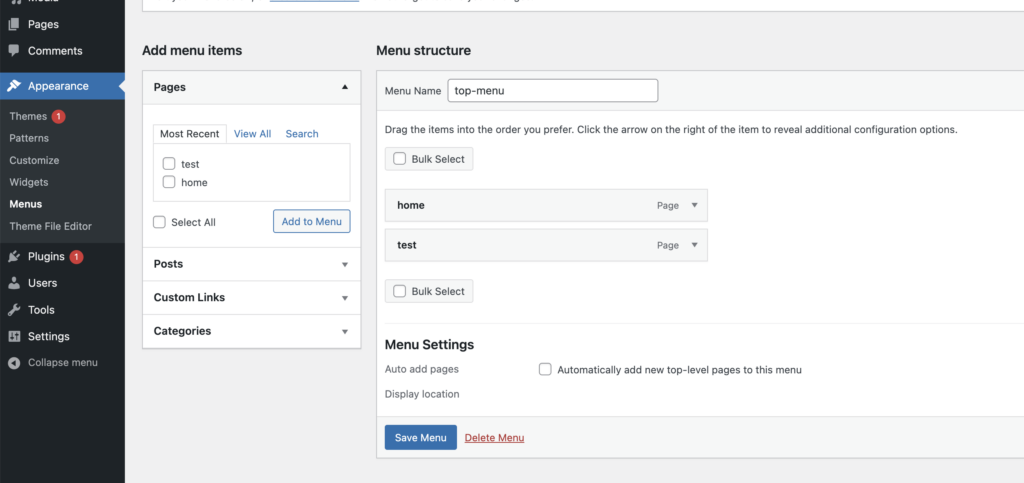Open Comments via its speech bubble icon

[x=14, y=51]
